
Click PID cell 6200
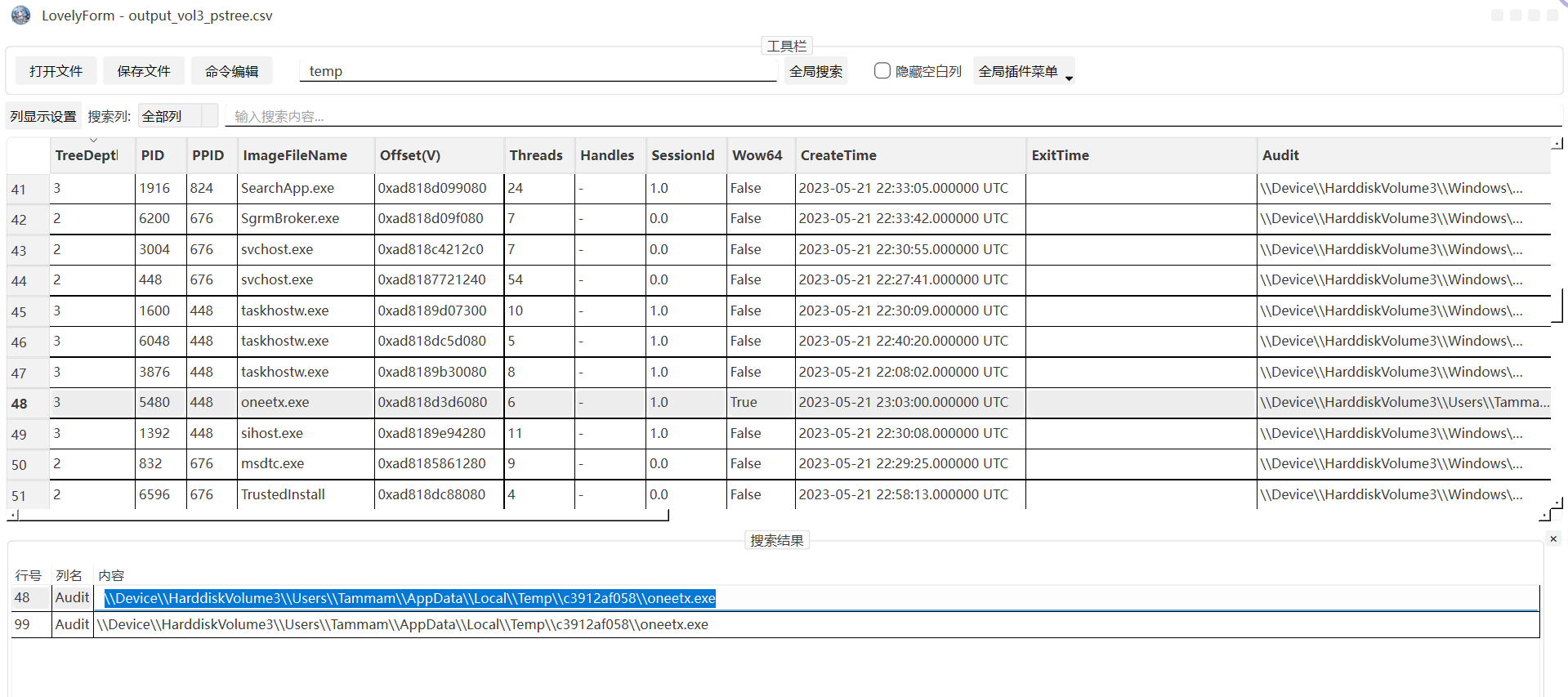161,218
